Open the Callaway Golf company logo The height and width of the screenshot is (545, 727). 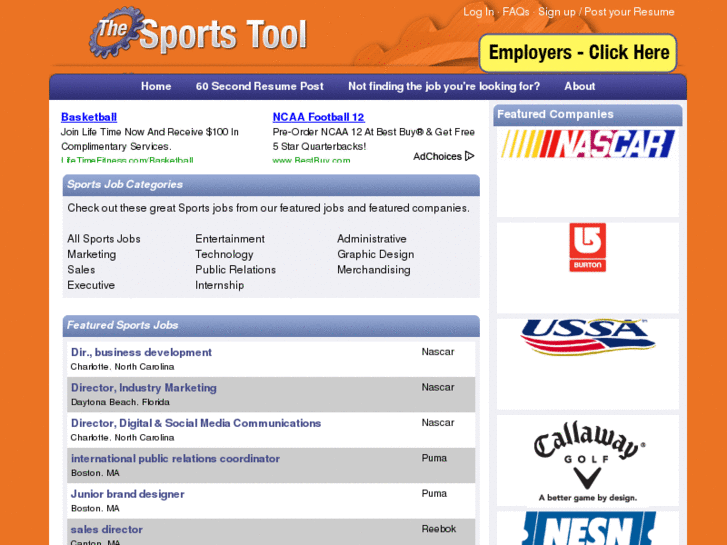pyautogui.click(x=587, y=460)
